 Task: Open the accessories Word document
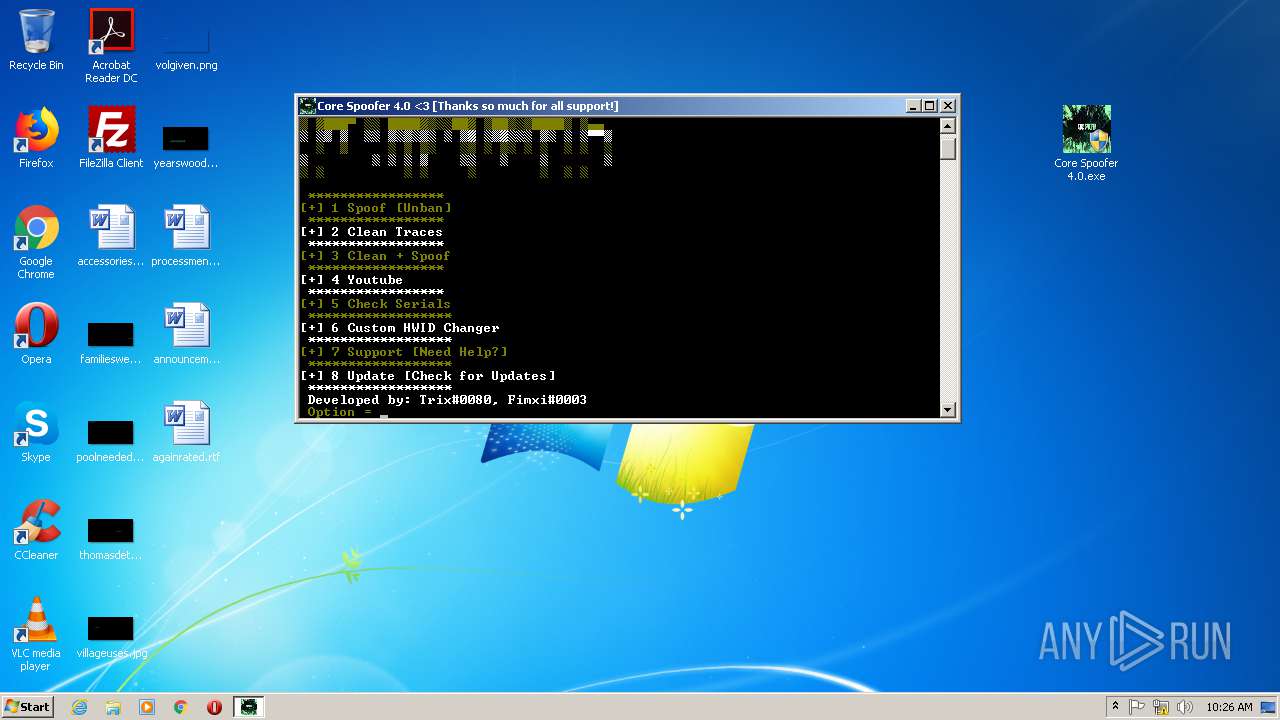[111, 236]
